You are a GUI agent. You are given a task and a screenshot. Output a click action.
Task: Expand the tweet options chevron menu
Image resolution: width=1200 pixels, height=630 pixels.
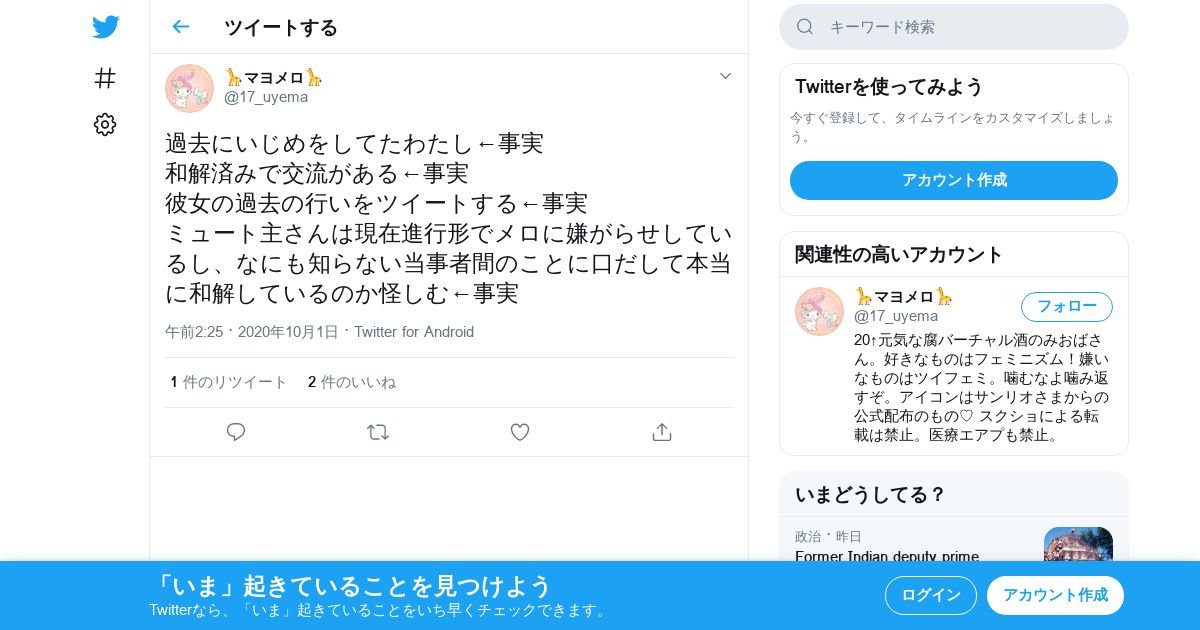click(x=726, y=76)
